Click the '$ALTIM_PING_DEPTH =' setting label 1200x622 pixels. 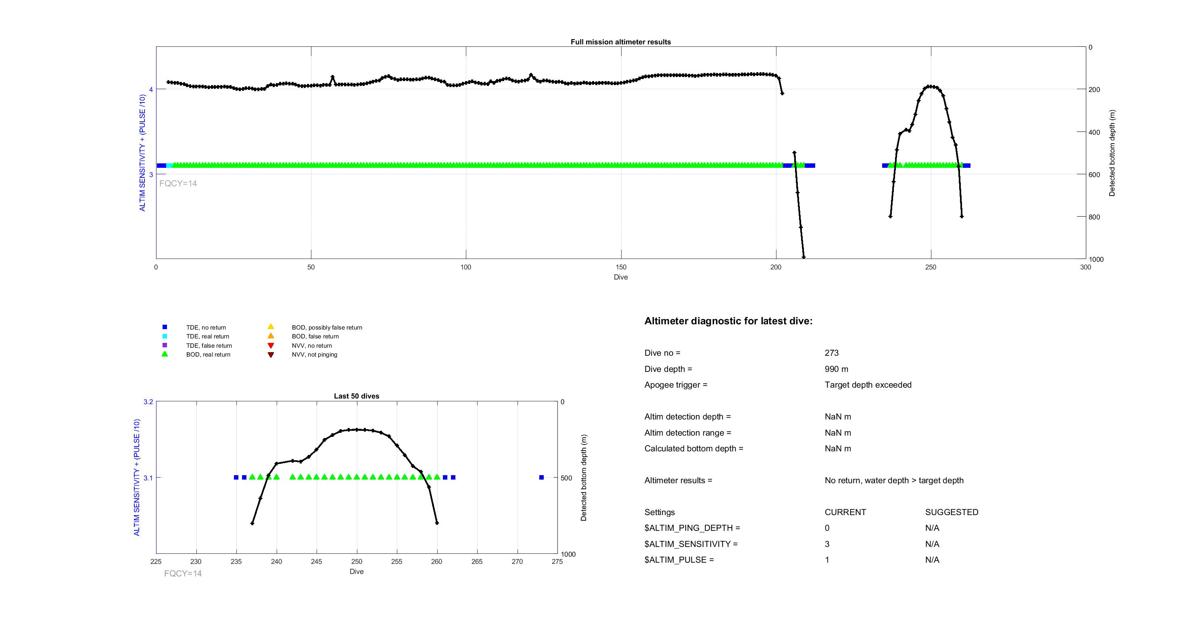[693, 528]
